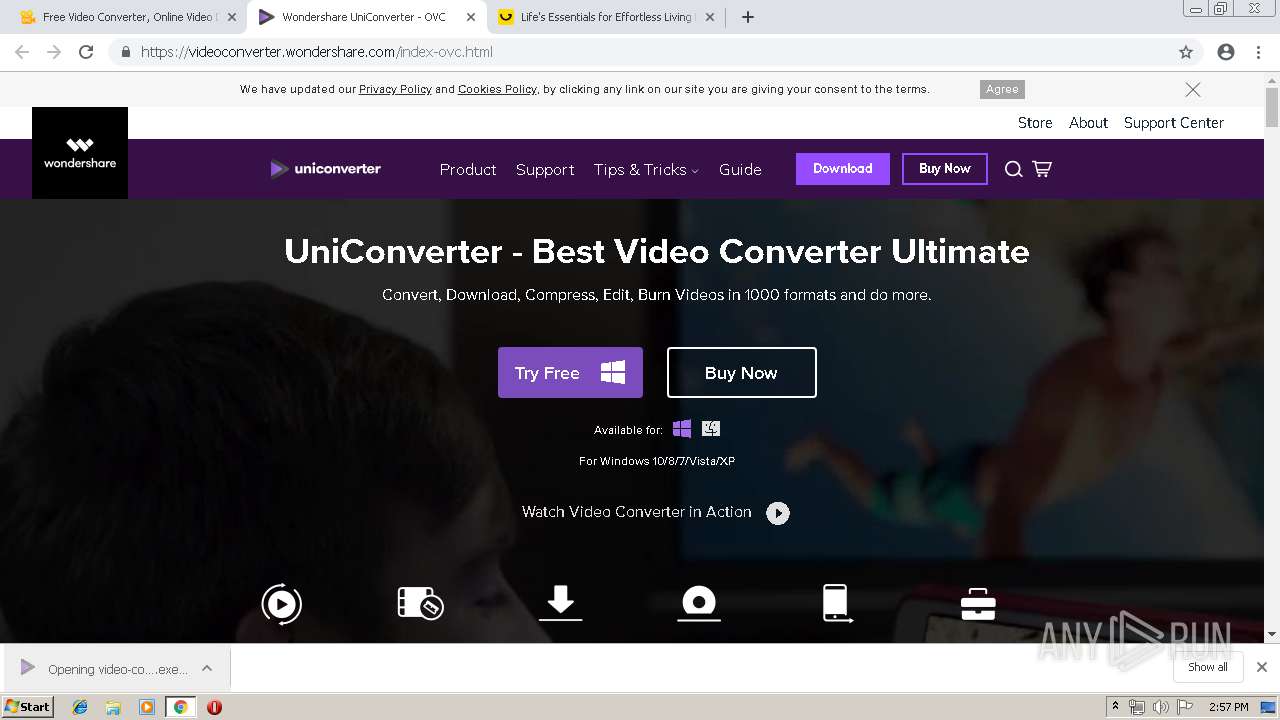Open the Chrome three-dot menu
Viewport: 1280px width, 720px height.
[x=1259, y=52]
